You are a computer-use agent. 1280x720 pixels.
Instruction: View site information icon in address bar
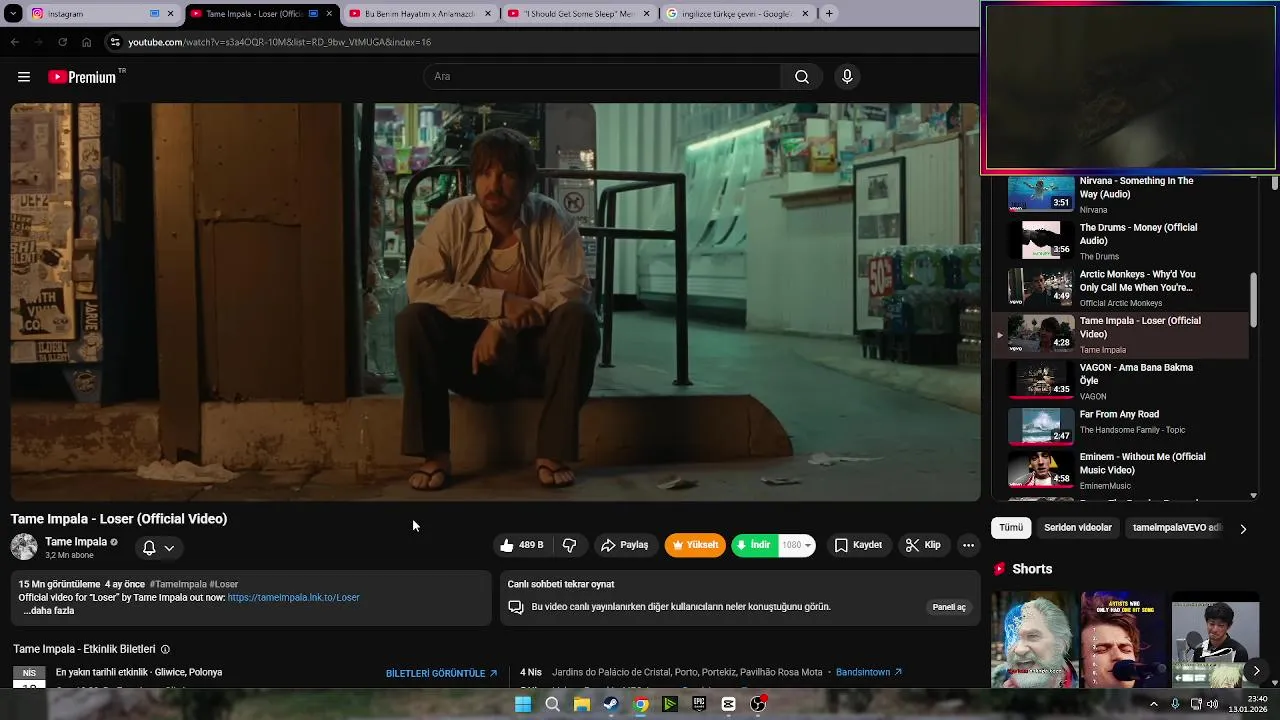click(115, 42)
